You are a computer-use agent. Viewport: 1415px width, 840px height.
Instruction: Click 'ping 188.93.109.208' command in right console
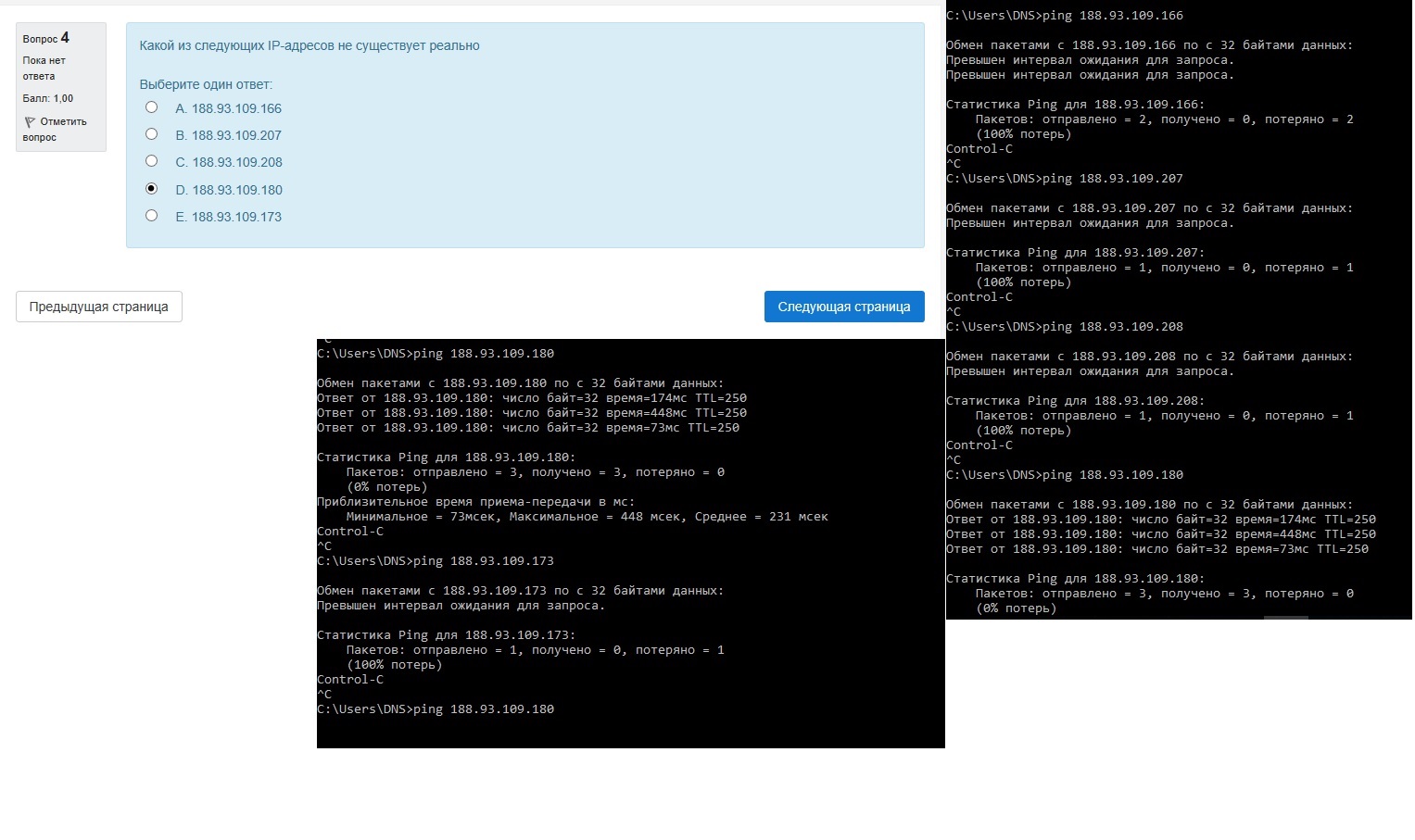point(1112,327)
